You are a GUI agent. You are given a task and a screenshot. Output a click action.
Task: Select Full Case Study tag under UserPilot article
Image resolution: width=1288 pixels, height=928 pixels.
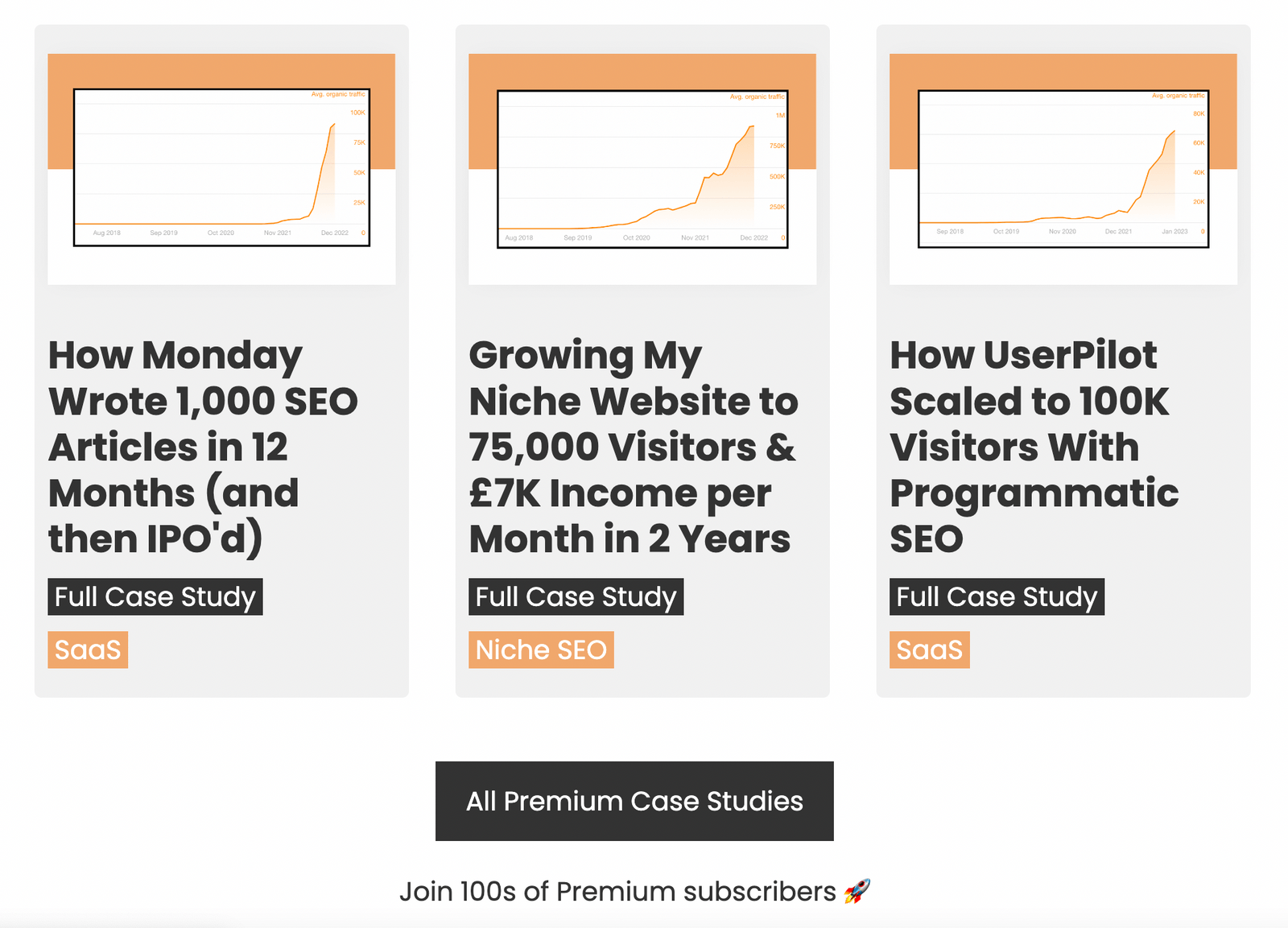coord(997,596)
